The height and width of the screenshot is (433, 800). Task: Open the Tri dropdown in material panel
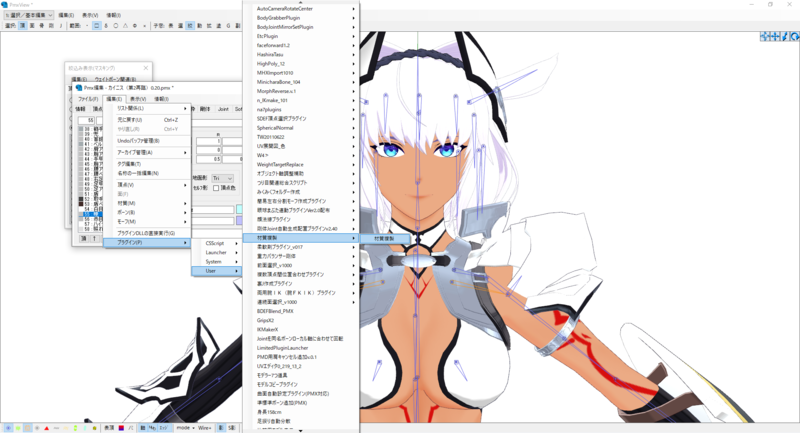click(222, 178)
